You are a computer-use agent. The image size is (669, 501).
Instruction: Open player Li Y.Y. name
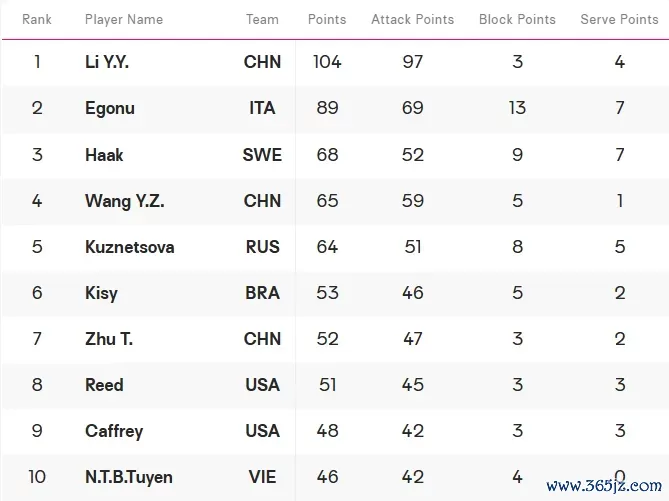(107, 62)
